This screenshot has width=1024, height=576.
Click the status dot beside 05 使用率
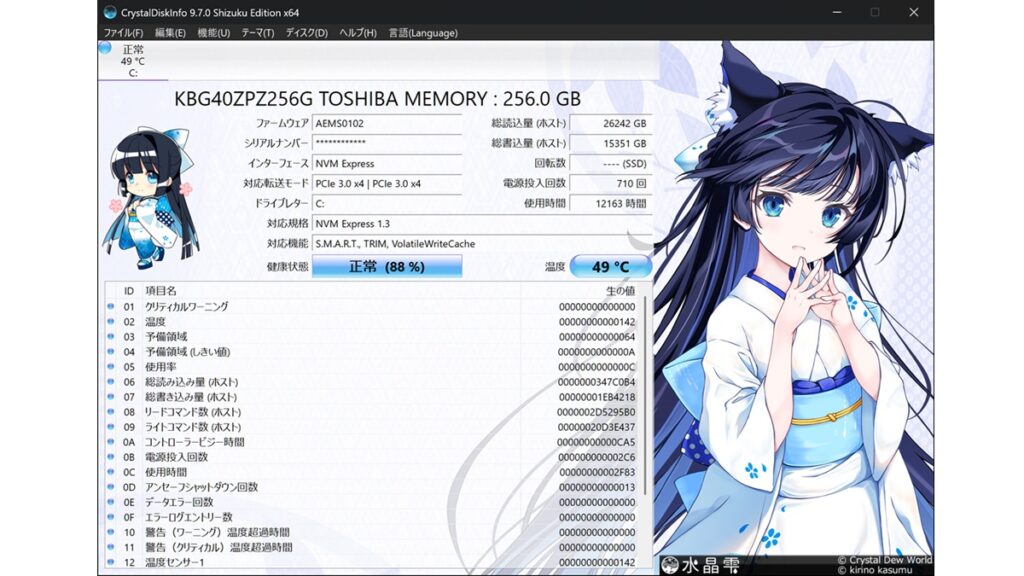[110, 367]
